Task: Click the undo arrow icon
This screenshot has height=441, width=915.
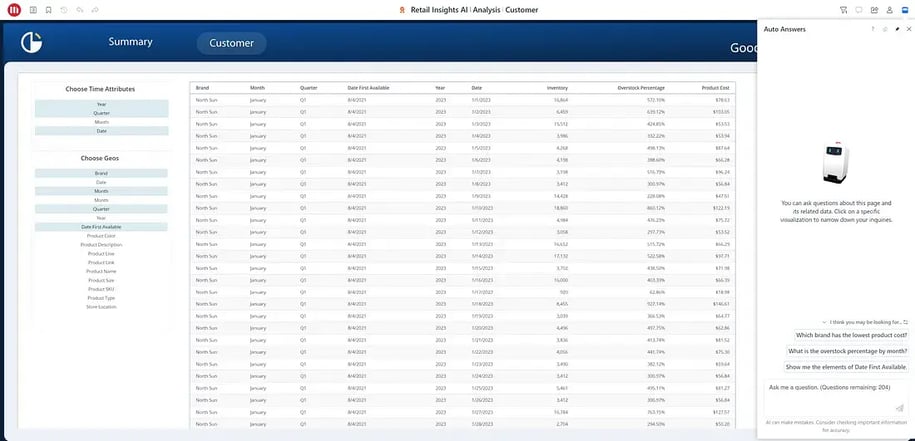Action: pos(64,10)
